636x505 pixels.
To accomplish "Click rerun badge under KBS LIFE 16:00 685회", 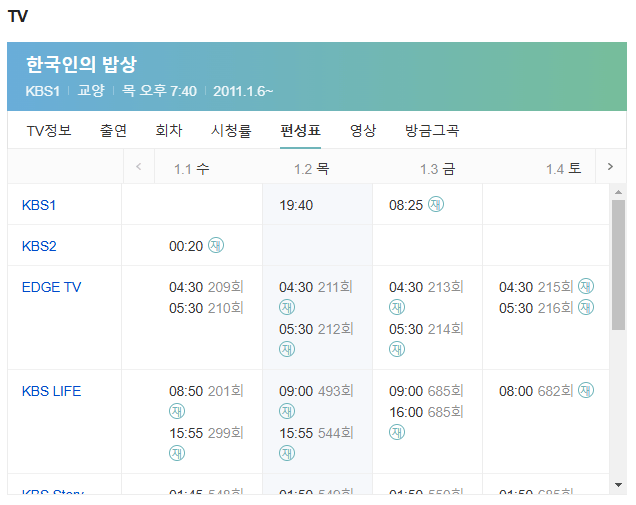I will point(397,432).
